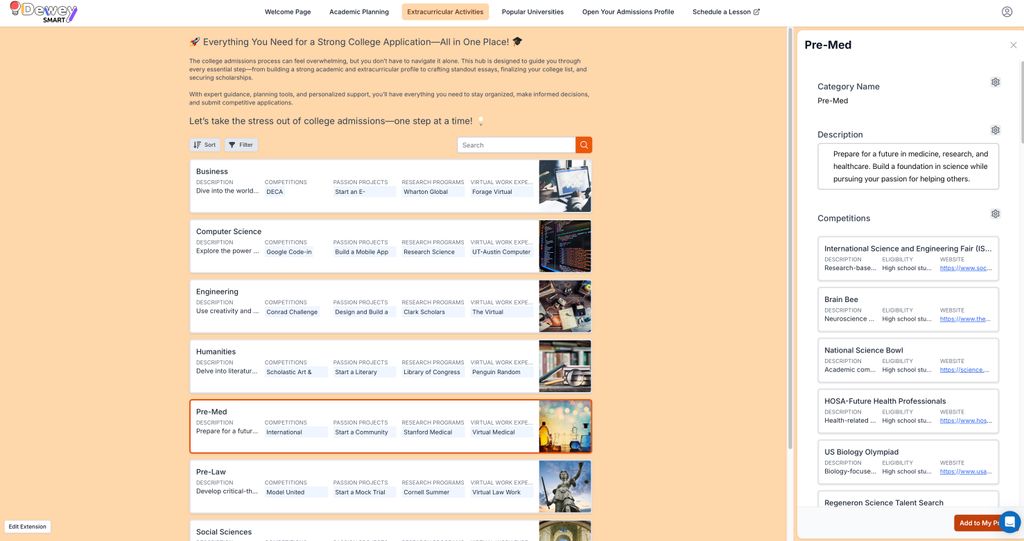
Task: Select the Computer Science code thumbnail
Action: coord(565,246)
